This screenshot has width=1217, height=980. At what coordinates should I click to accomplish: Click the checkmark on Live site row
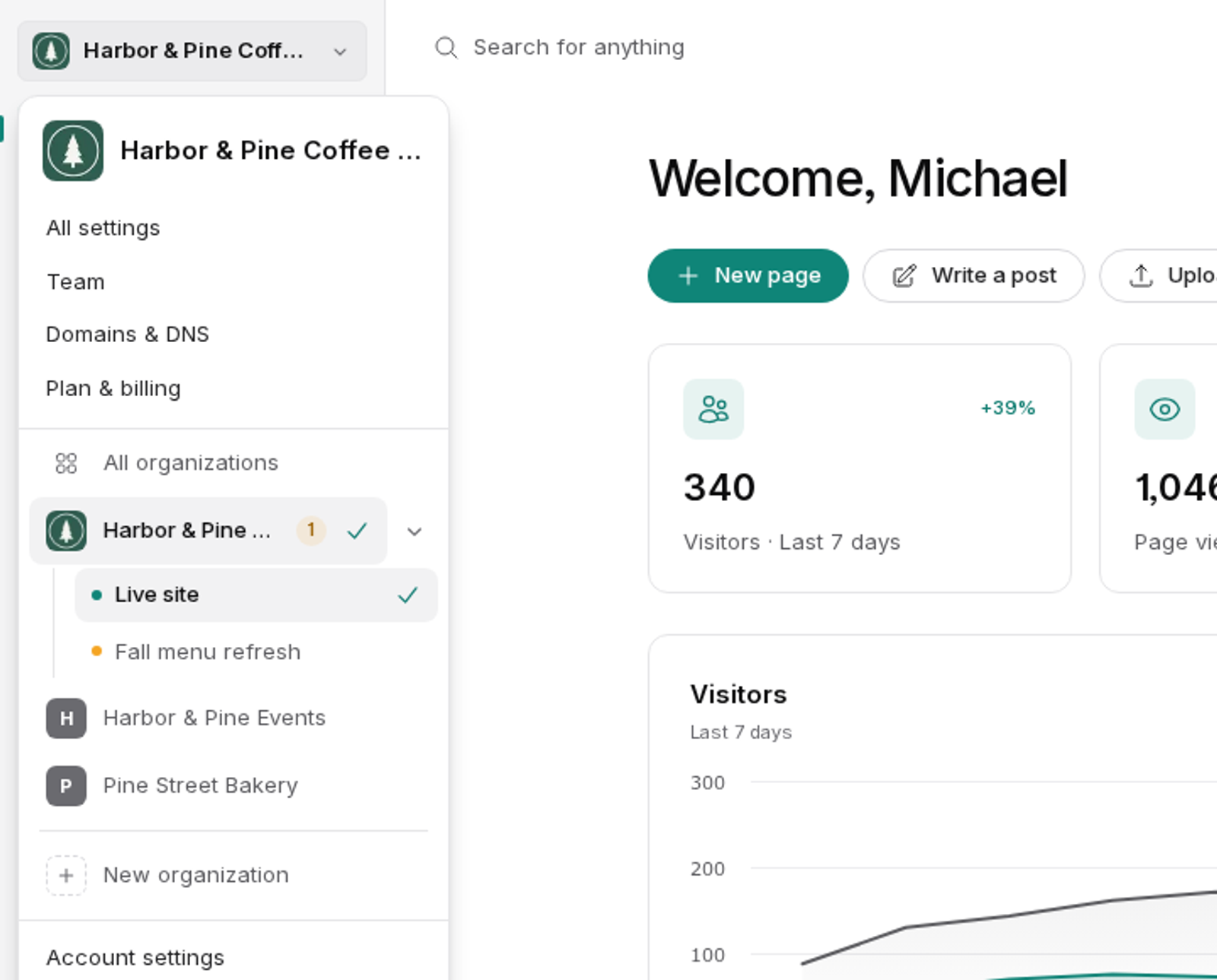[408, 595]
